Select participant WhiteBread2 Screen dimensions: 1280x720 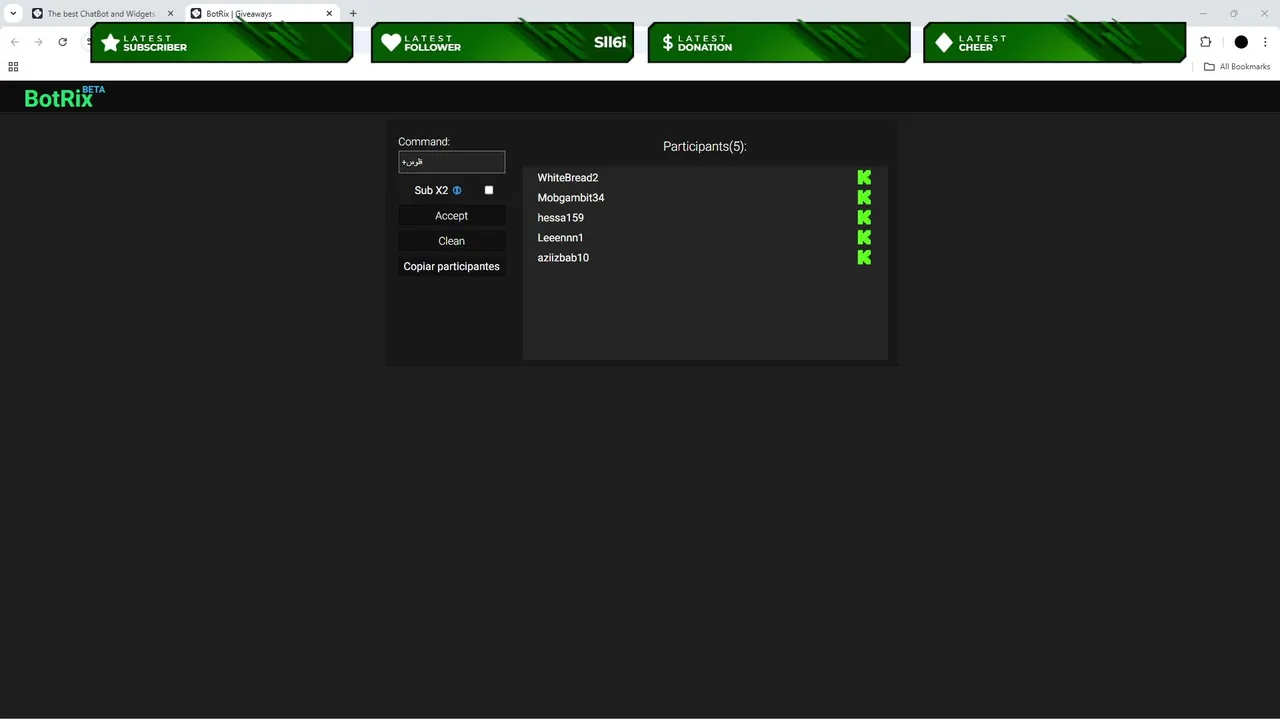coord(568,178)
